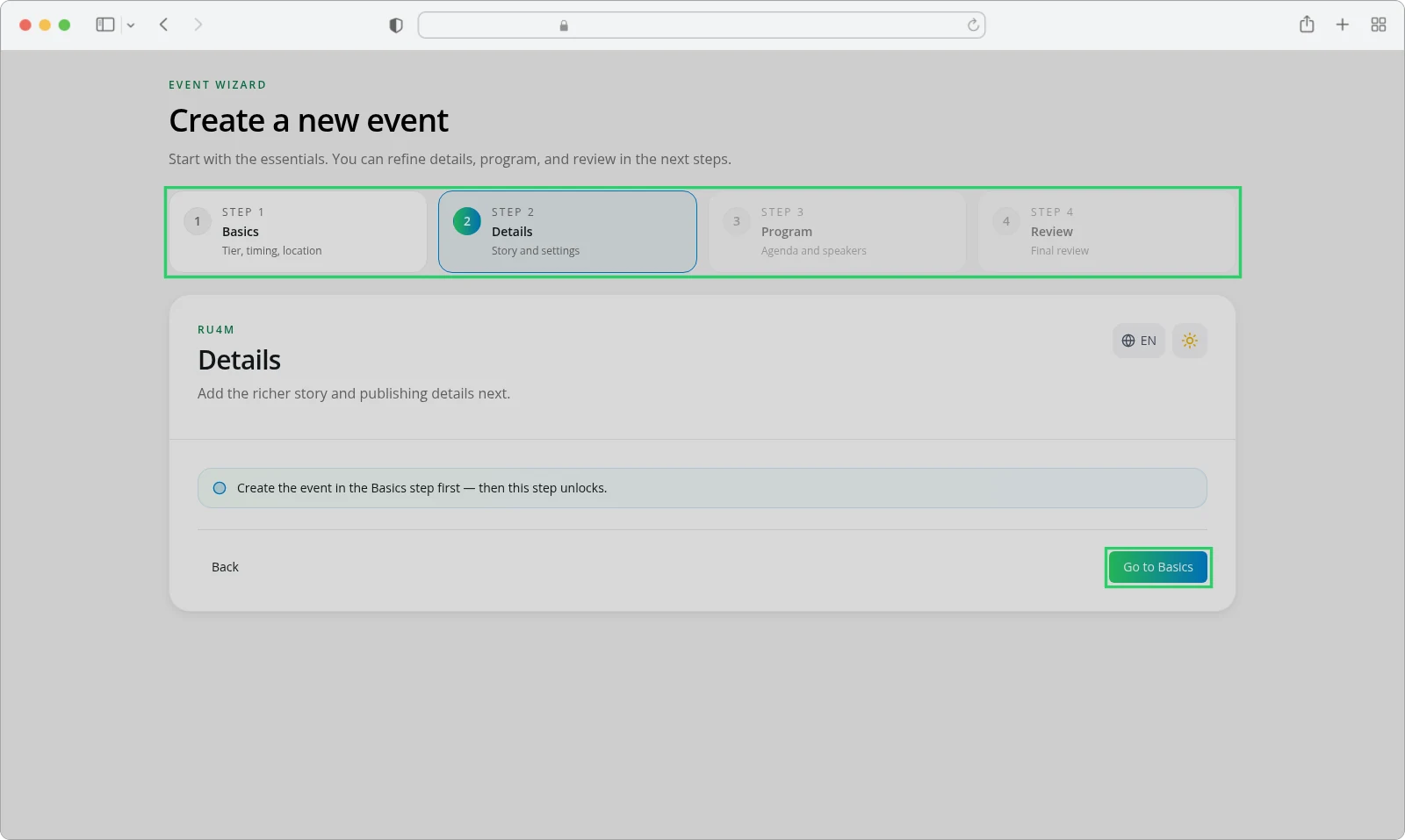This screenshot has width=1405, height=840.
Task: Click the 'Create the event in the Basics step first' notice
Action: coord(702,488)
